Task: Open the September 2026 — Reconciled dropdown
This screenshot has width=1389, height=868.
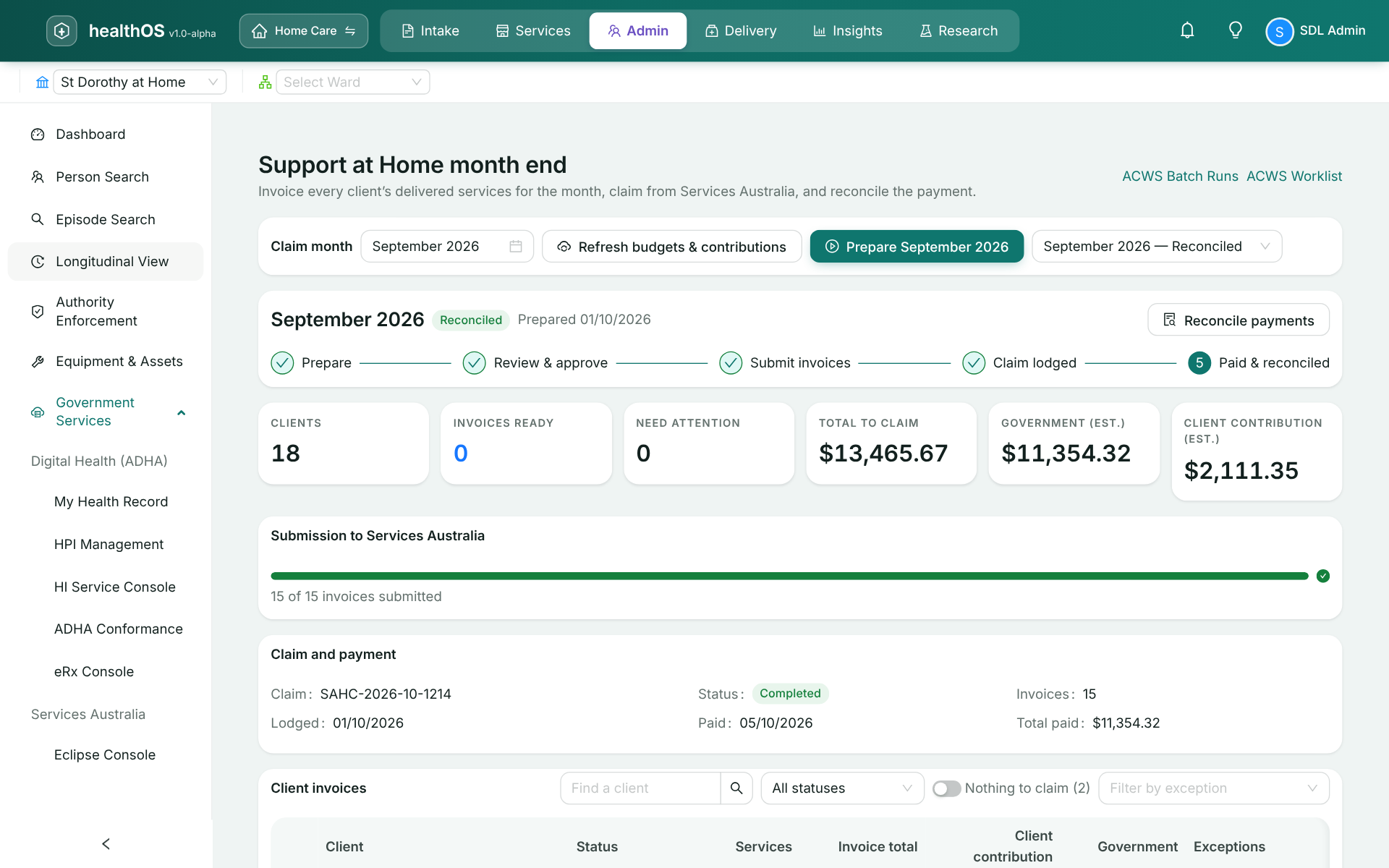Action: pyautogui.click(x=1157, y=247)
